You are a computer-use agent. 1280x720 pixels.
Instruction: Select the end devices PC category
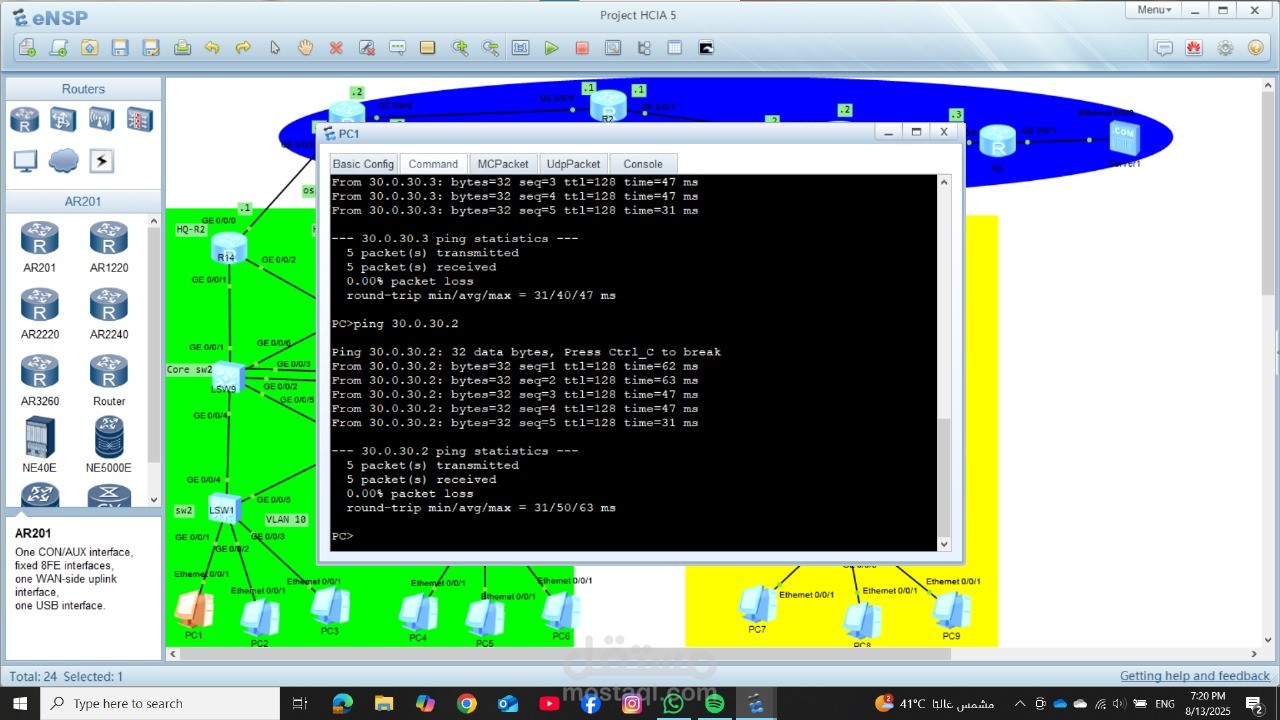click(x=25, y=161)
